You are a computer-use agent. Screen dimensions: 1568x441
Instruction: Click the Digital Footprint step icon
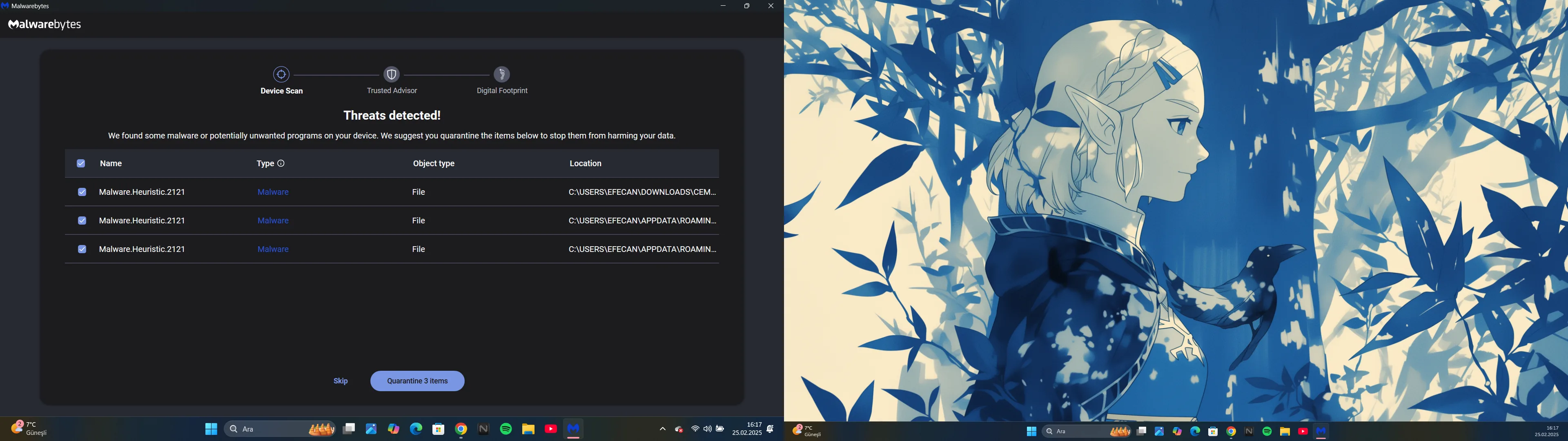tap(502, 74)
